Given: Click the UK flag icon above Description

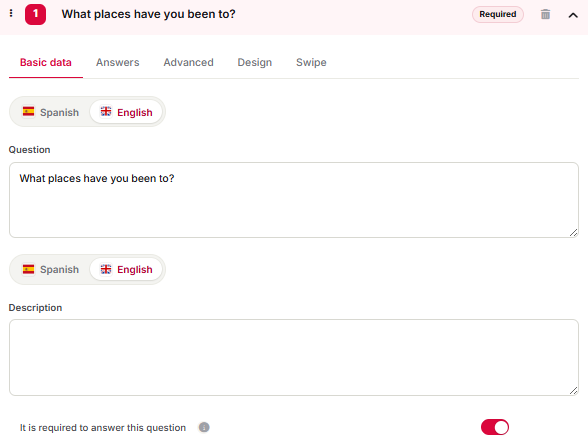Looking at the screenshot, I should [x=106, y=269].
